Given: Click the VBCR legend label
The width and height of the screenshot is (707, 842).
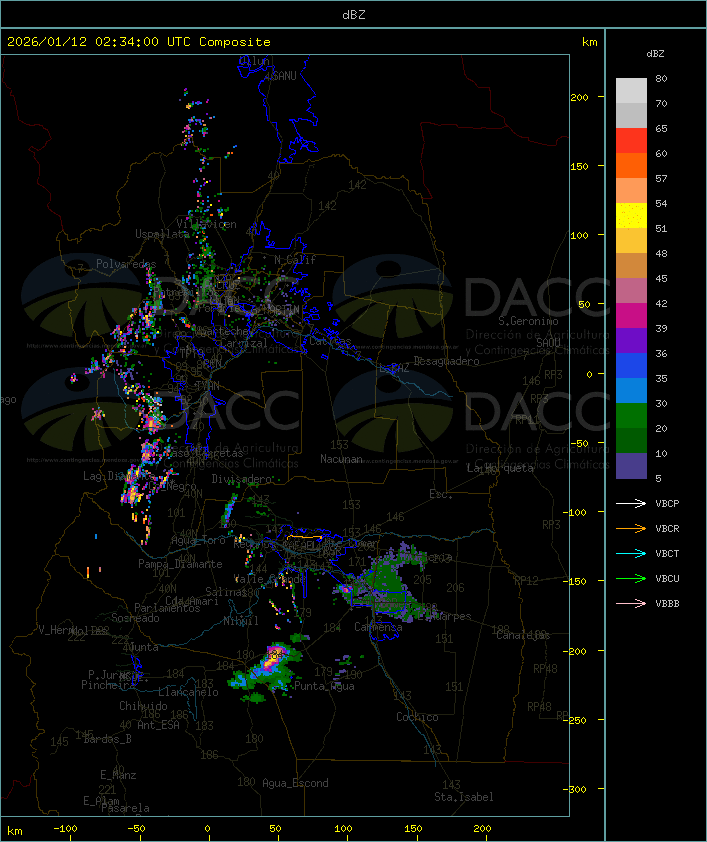Looking at the screenshot, I should point(667,528).
